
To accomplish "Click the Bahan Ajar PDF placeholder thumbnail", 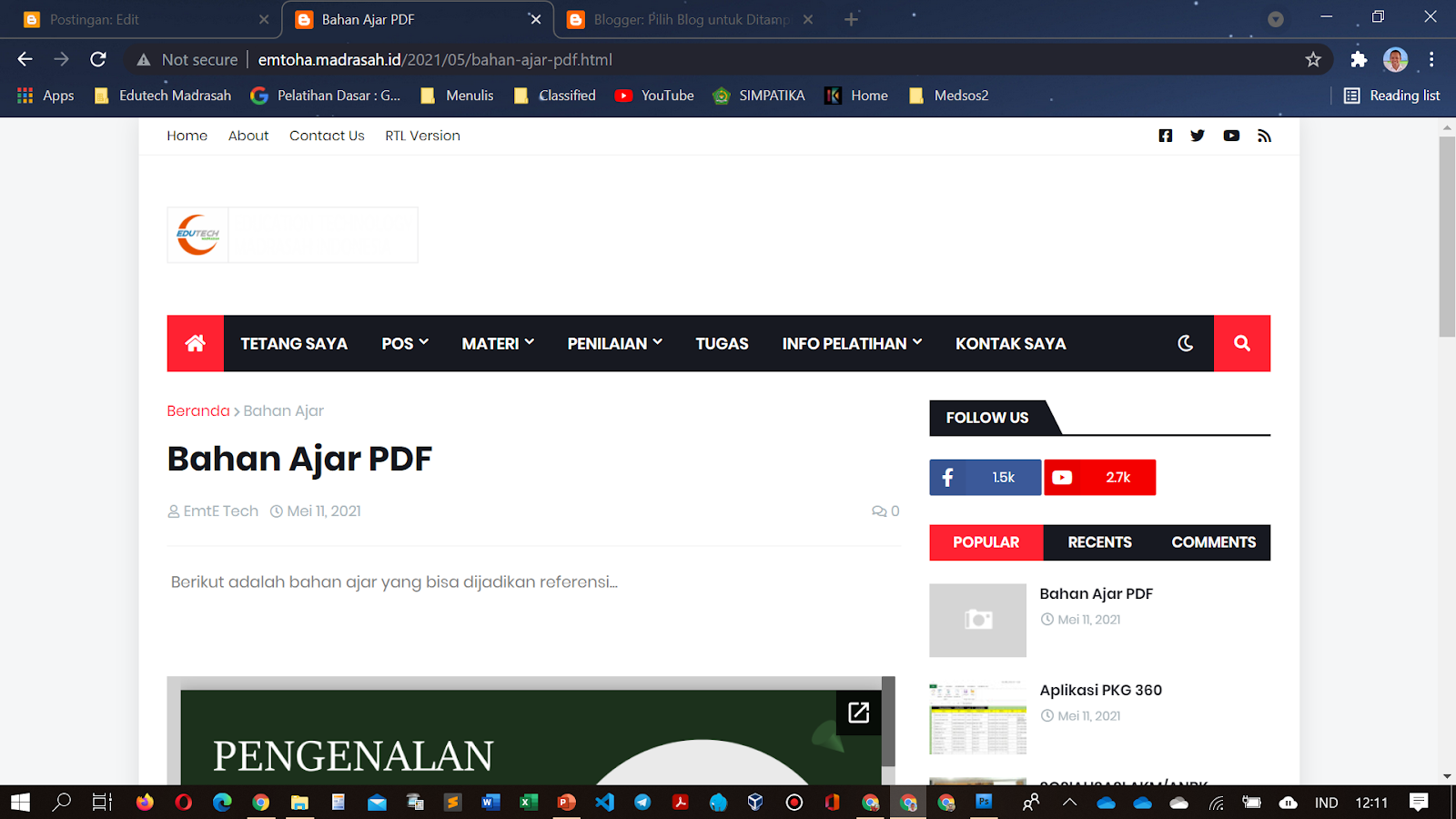I will (x=978, y=621).
